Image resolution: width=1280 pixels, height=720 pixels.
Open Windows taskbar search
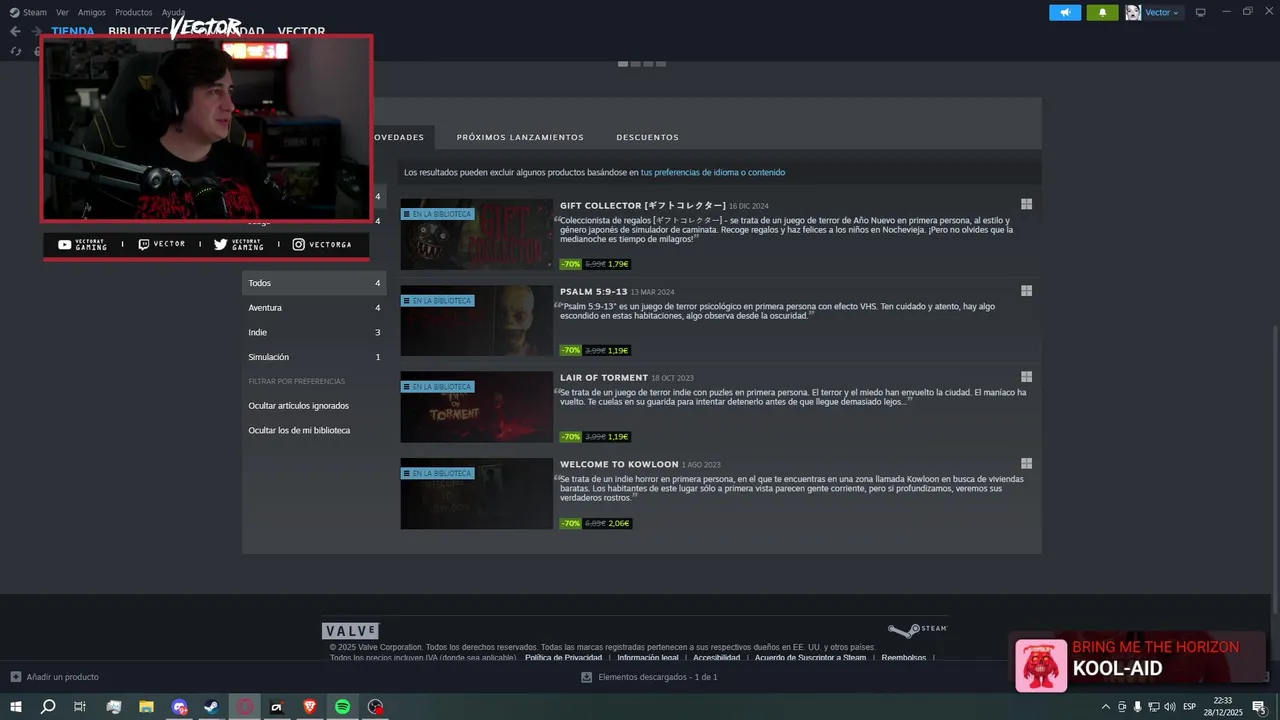[48, 707]
